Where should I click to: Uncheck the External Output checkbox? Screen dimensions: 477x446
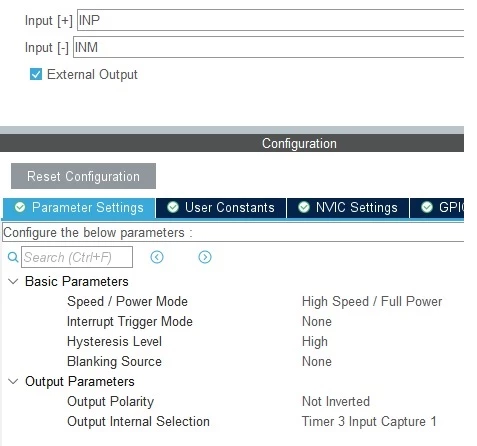(x=36, y=74)
